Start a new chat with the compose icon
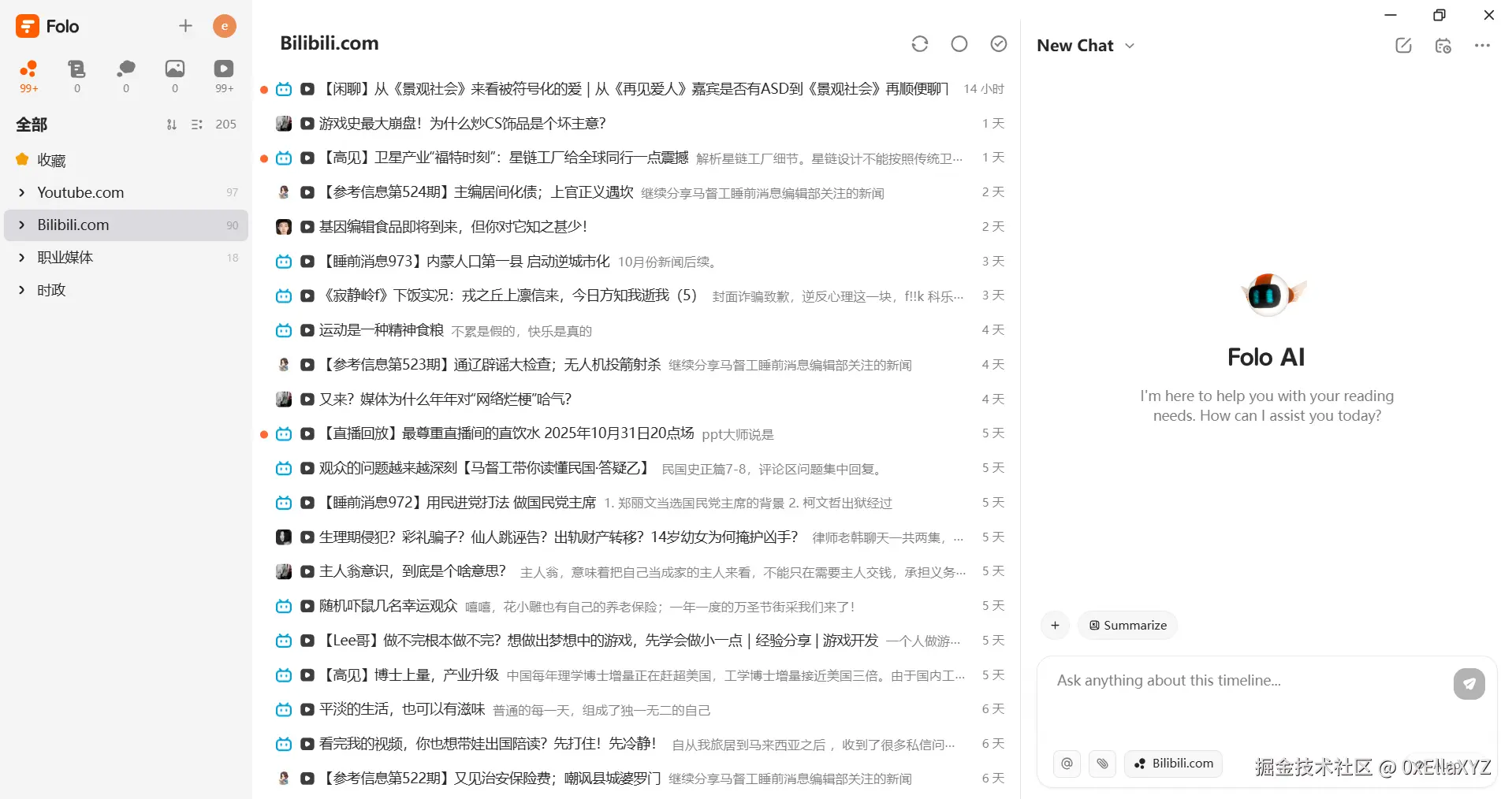1512x799 pixels. pos(1403,46)
